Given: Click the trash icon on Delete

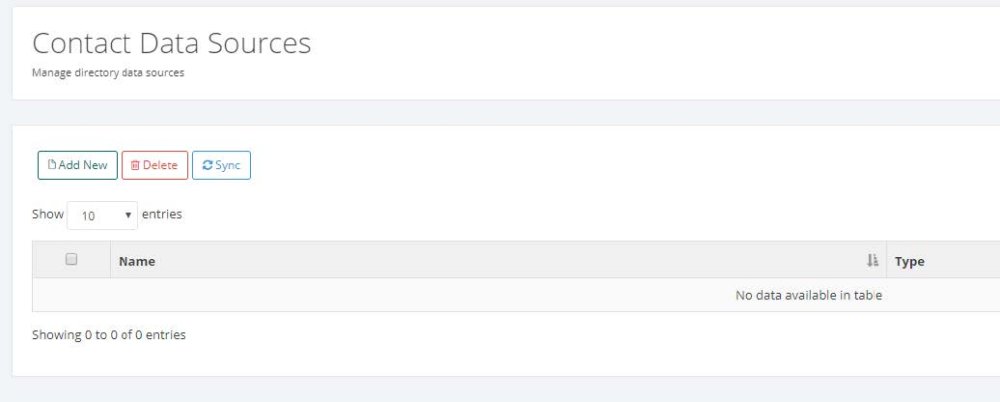Looking at the screenshot, I should pos(136,165).
